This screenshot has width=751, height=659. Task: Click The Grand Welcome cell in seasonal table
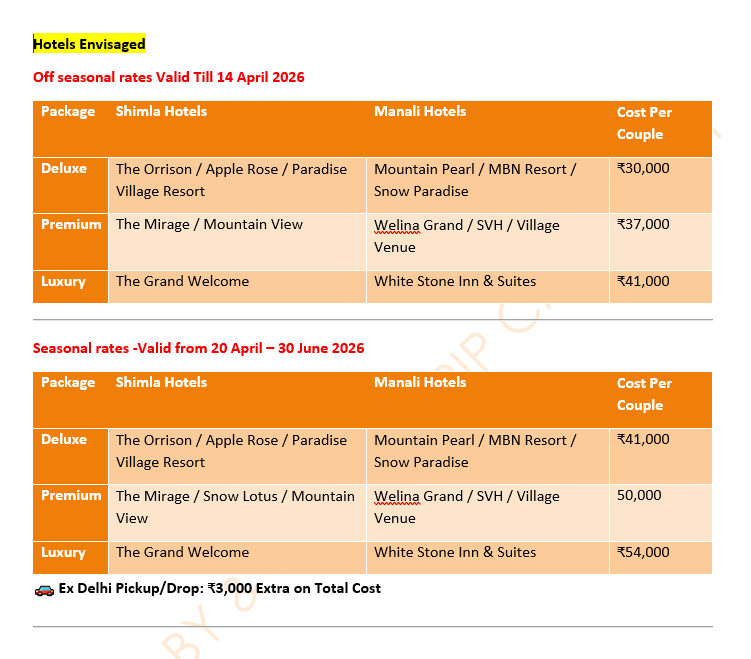tap(182, 552)
